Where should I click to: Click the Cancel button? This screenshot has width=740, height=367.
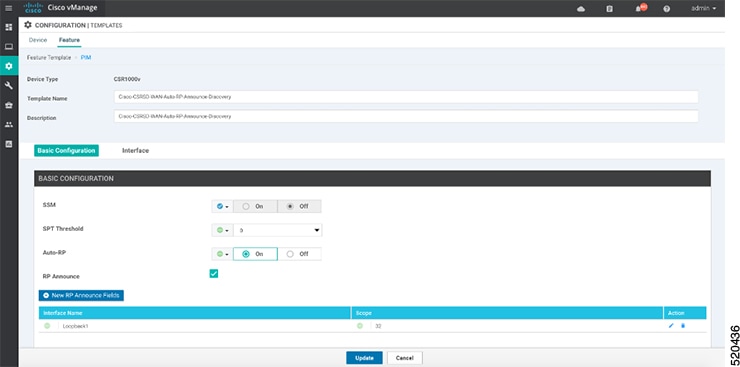[404, 358]
